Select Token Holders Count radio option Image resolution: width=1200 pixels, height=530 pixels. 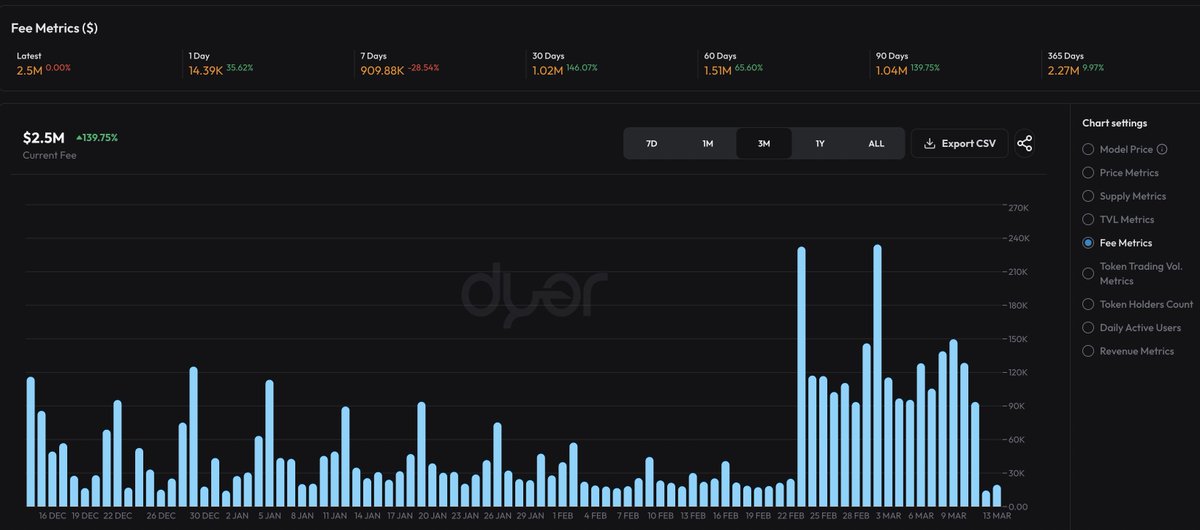(1088, 304)
